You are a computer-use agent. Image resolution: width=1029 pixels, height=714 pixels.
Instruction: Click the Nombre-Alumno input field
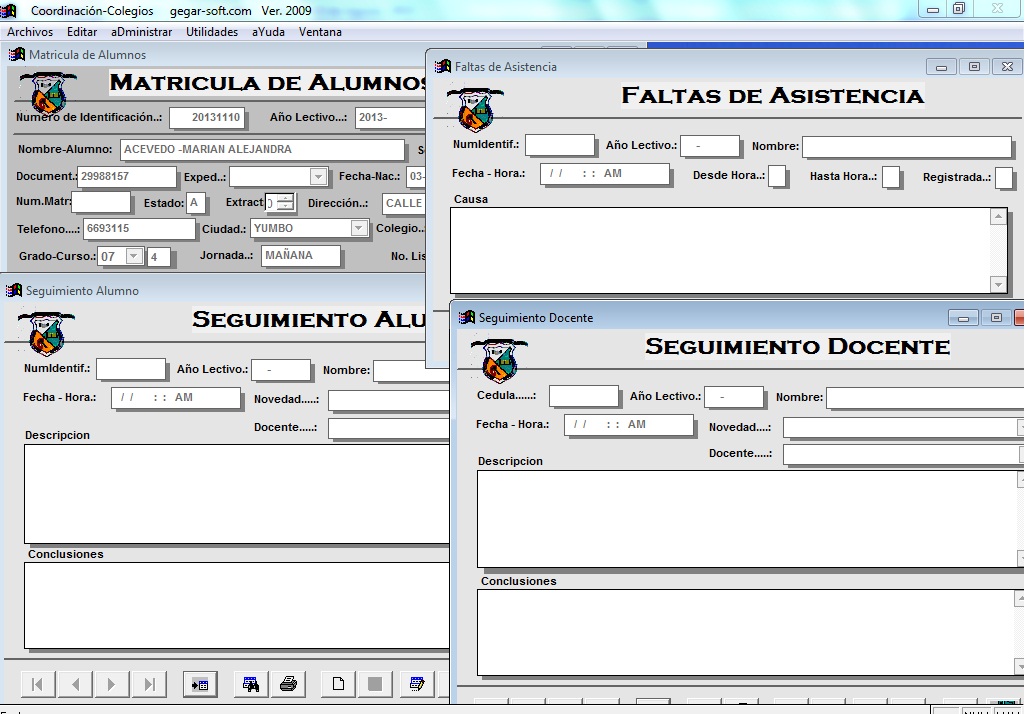[262, 150]
